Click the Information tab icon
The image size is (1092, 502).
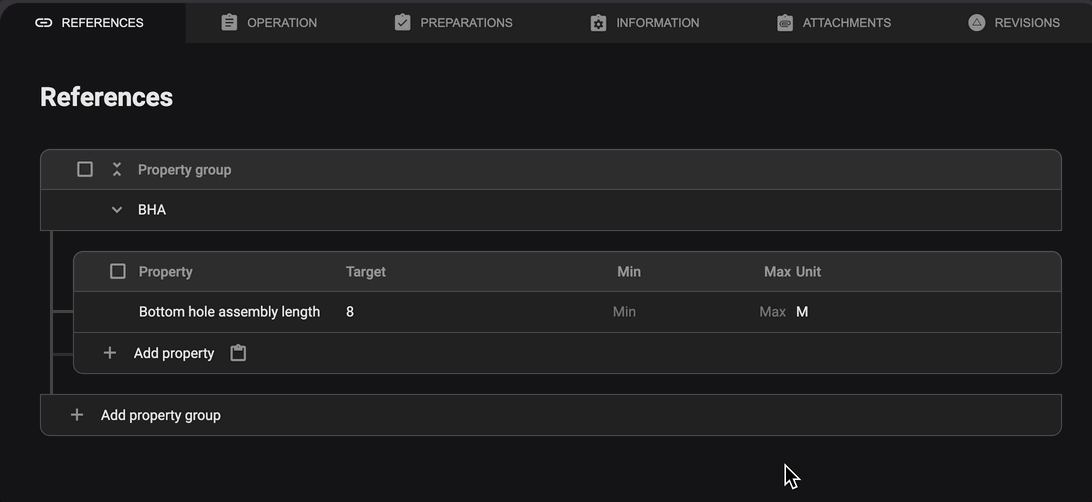598,23
